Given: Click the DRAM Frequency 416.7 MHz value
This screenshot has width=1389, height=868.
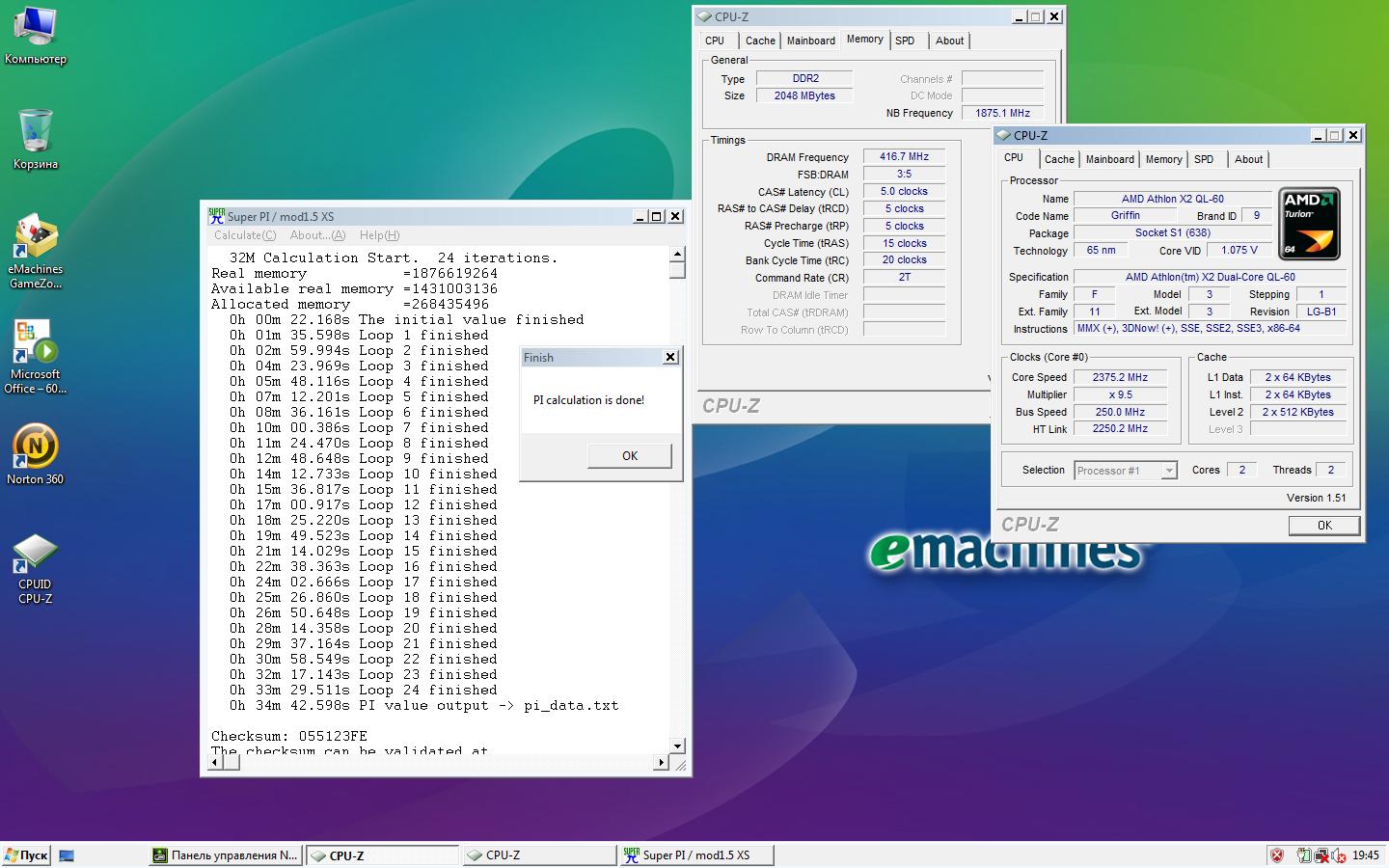Looking at the screenshot, I should click(x=905, y=156).
